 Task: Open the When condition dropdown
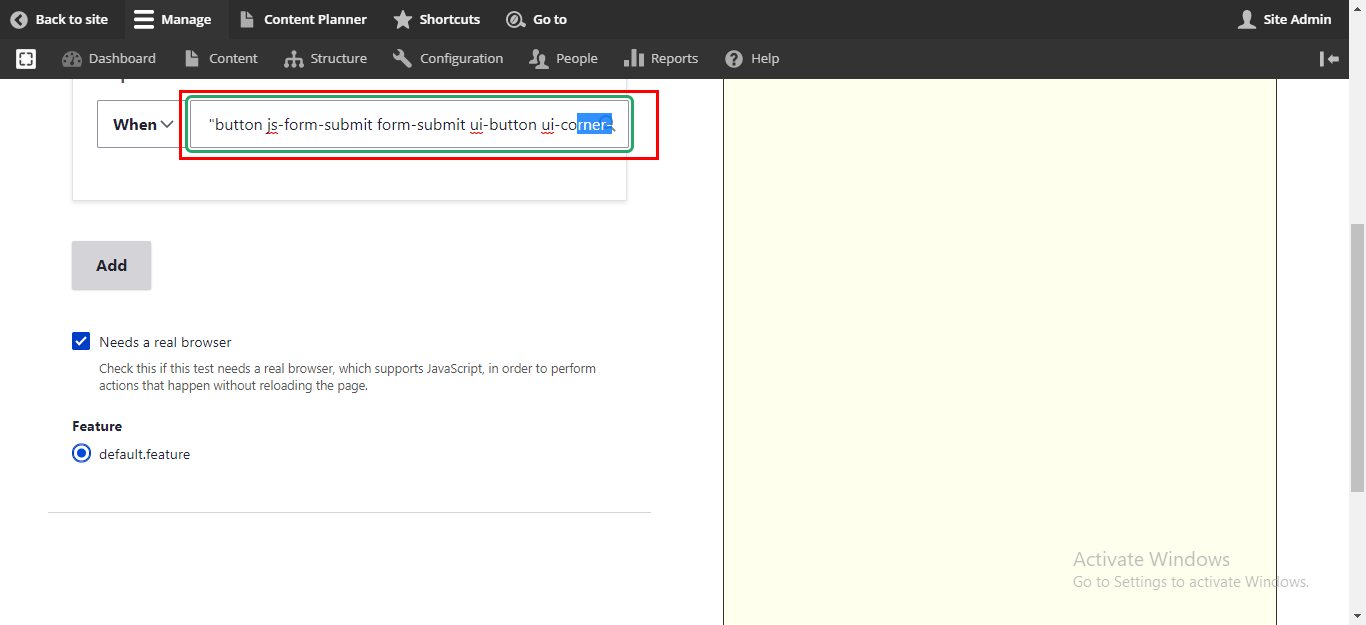click(140, 124)
